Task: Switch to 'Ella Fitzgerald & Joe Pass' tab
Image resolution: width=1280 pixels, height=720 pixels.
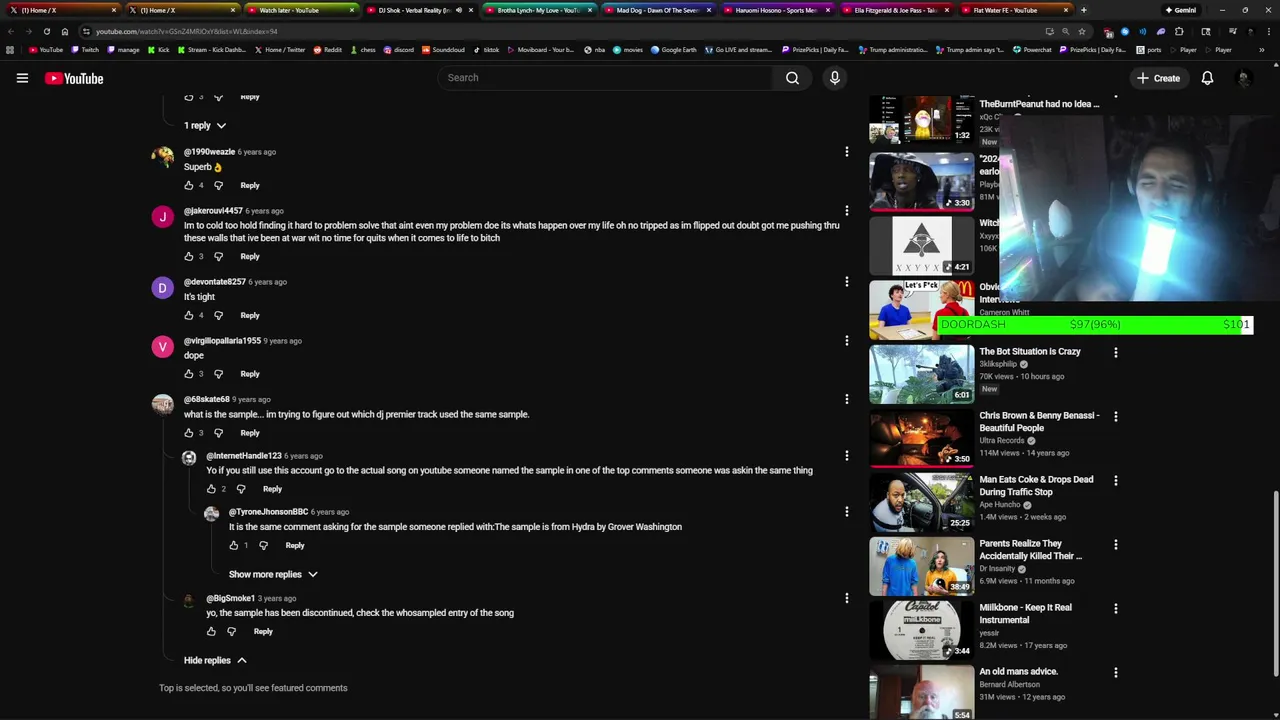Action: coord(895,10)
